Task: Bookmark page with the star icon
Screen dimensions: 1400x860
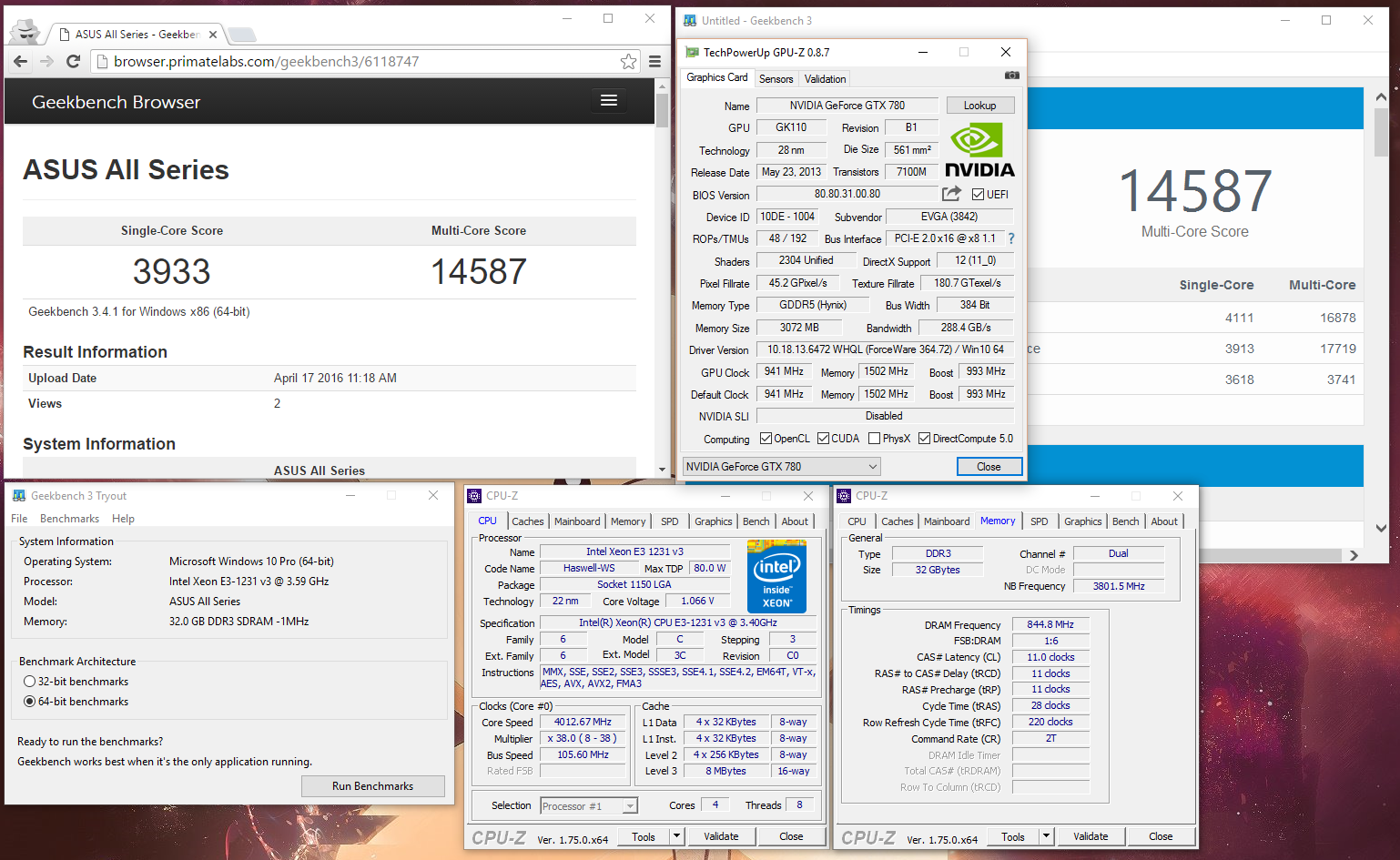Action: (628, 62)
